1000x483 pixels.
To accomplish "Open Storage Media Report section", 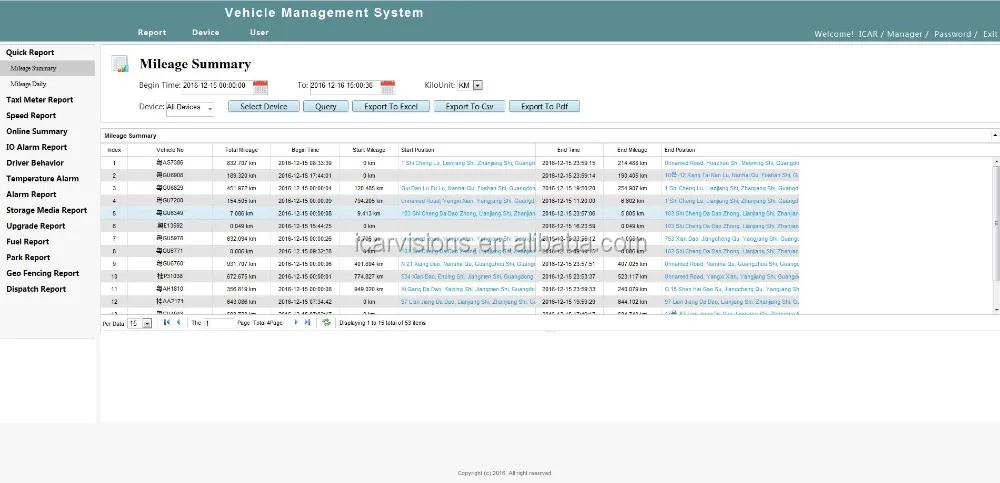I will (x=47, y=210).
